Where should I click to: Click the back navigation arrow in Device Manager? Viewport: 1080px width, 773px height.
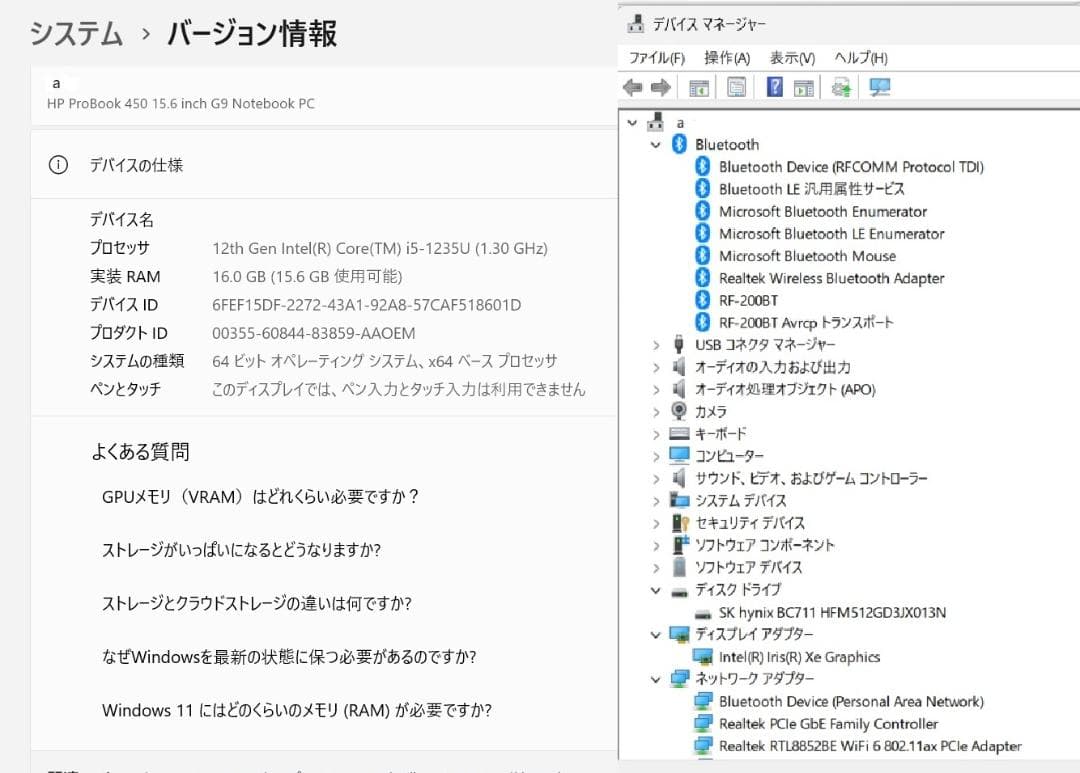pyautogui.click(x=631, y=87)
